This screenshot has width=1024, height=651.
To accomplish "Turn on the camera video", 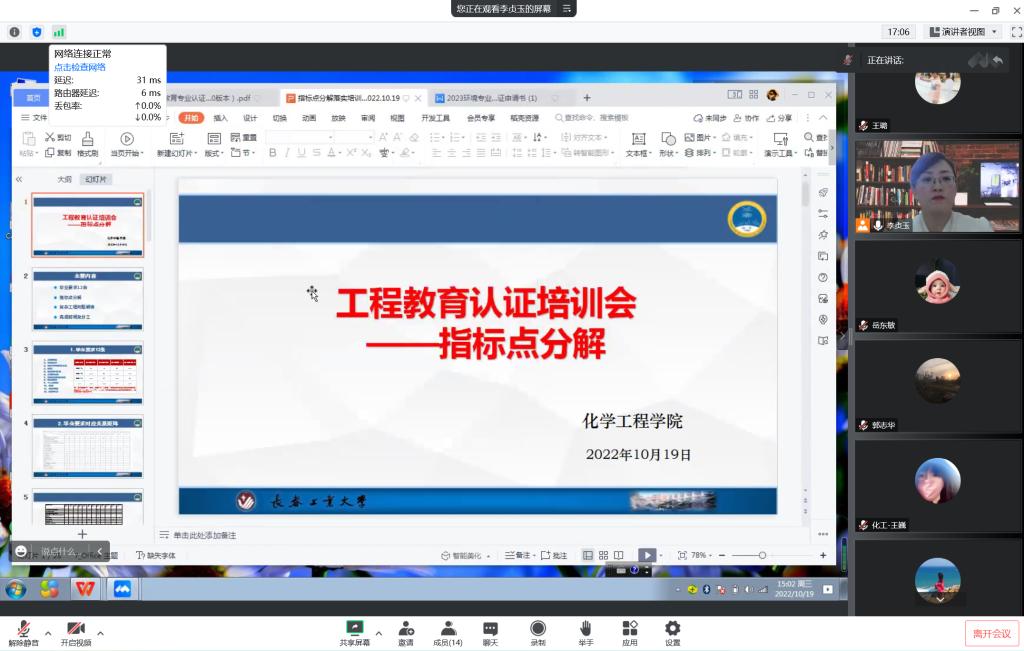I will pos(75,629).
